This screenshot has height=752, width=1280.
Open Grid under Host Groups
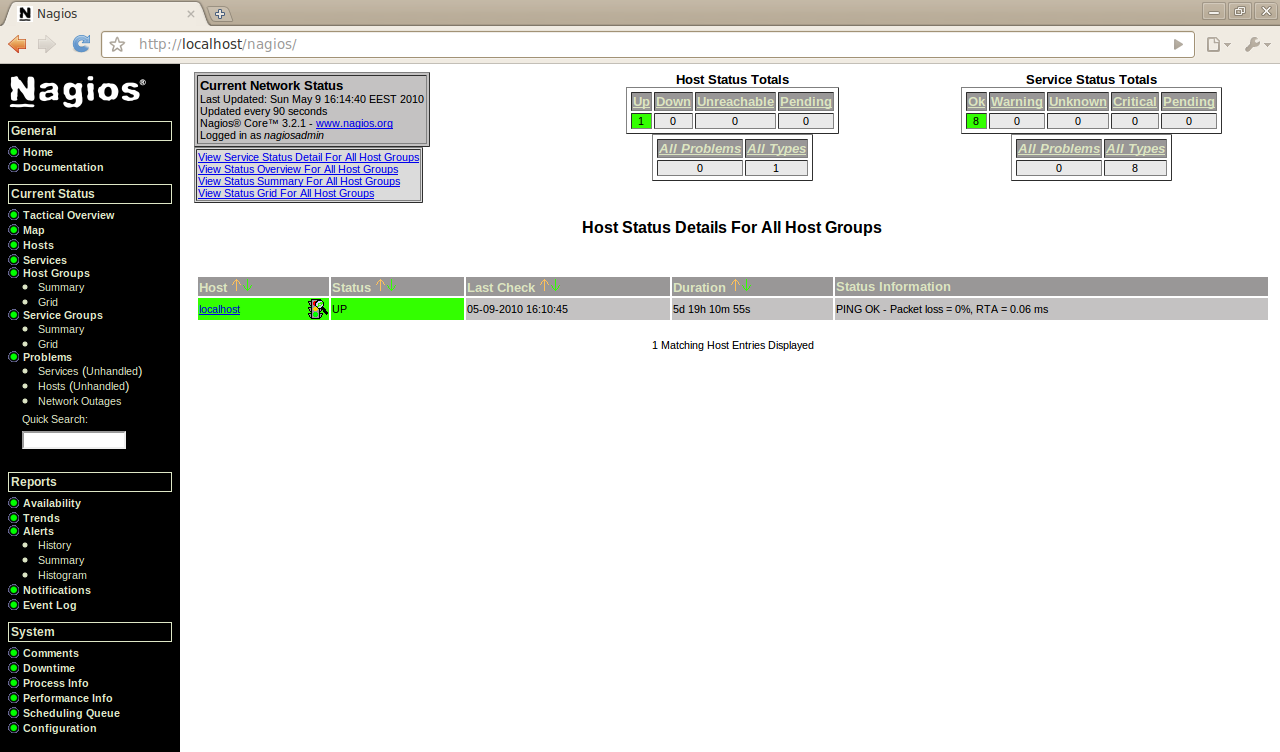click(48, 302)
